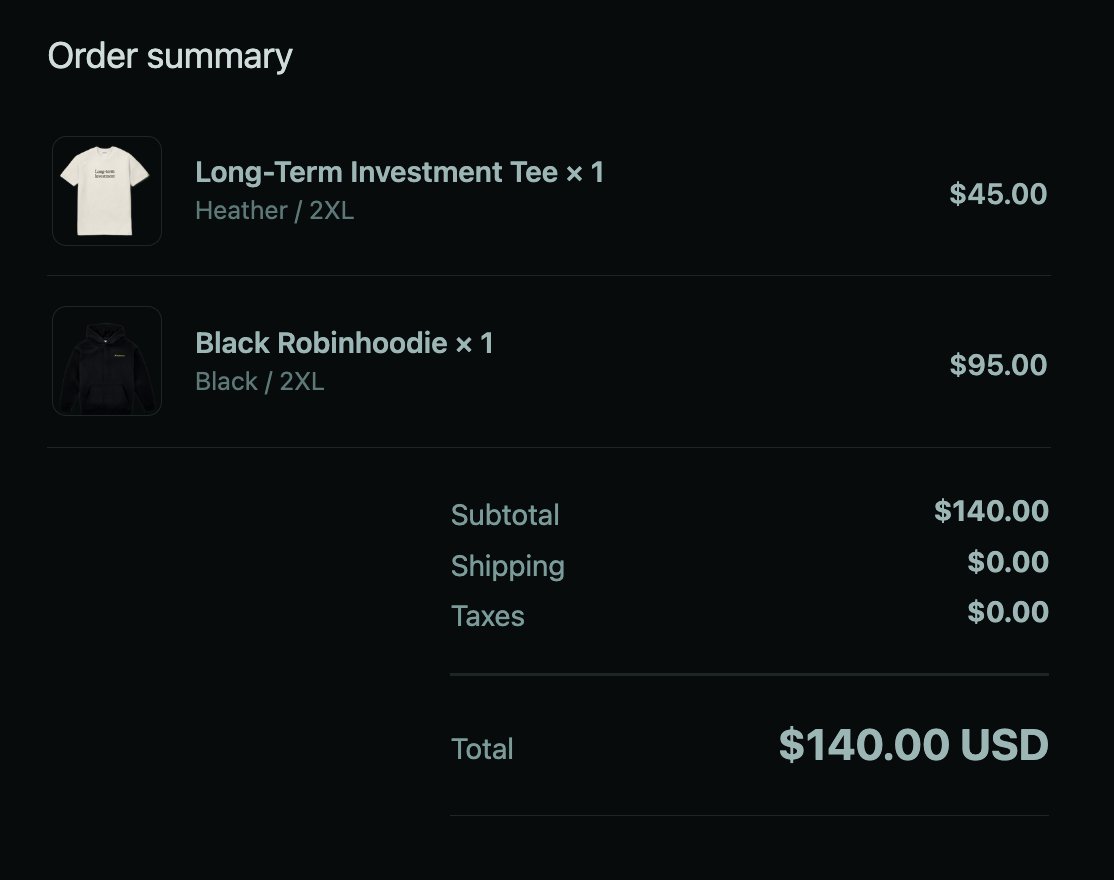
Task: Click the × 1 quantity after Black Robinhoodie
Action: [474, 343]
